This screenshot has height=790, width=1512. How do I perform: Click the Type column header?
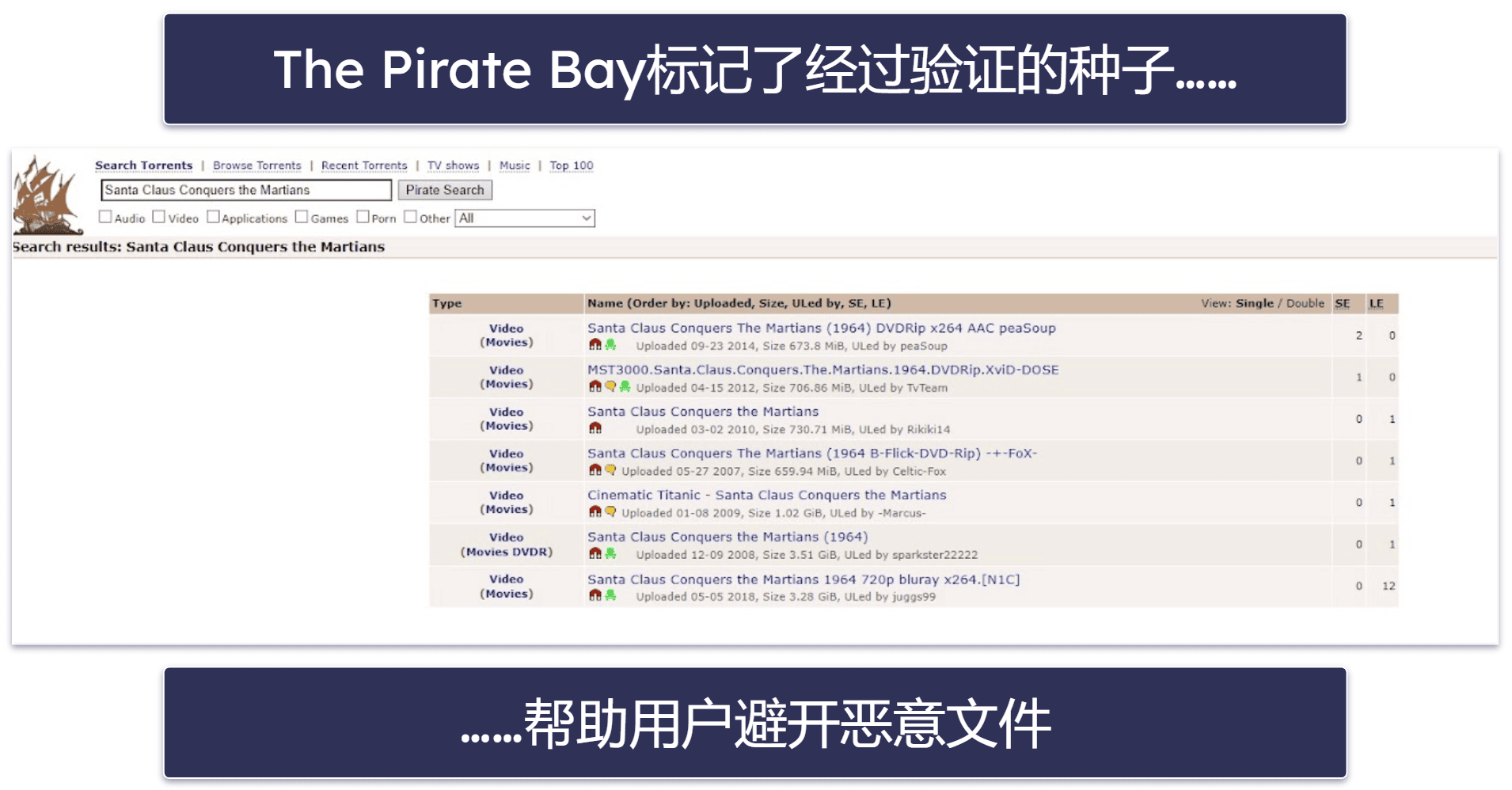447,303
